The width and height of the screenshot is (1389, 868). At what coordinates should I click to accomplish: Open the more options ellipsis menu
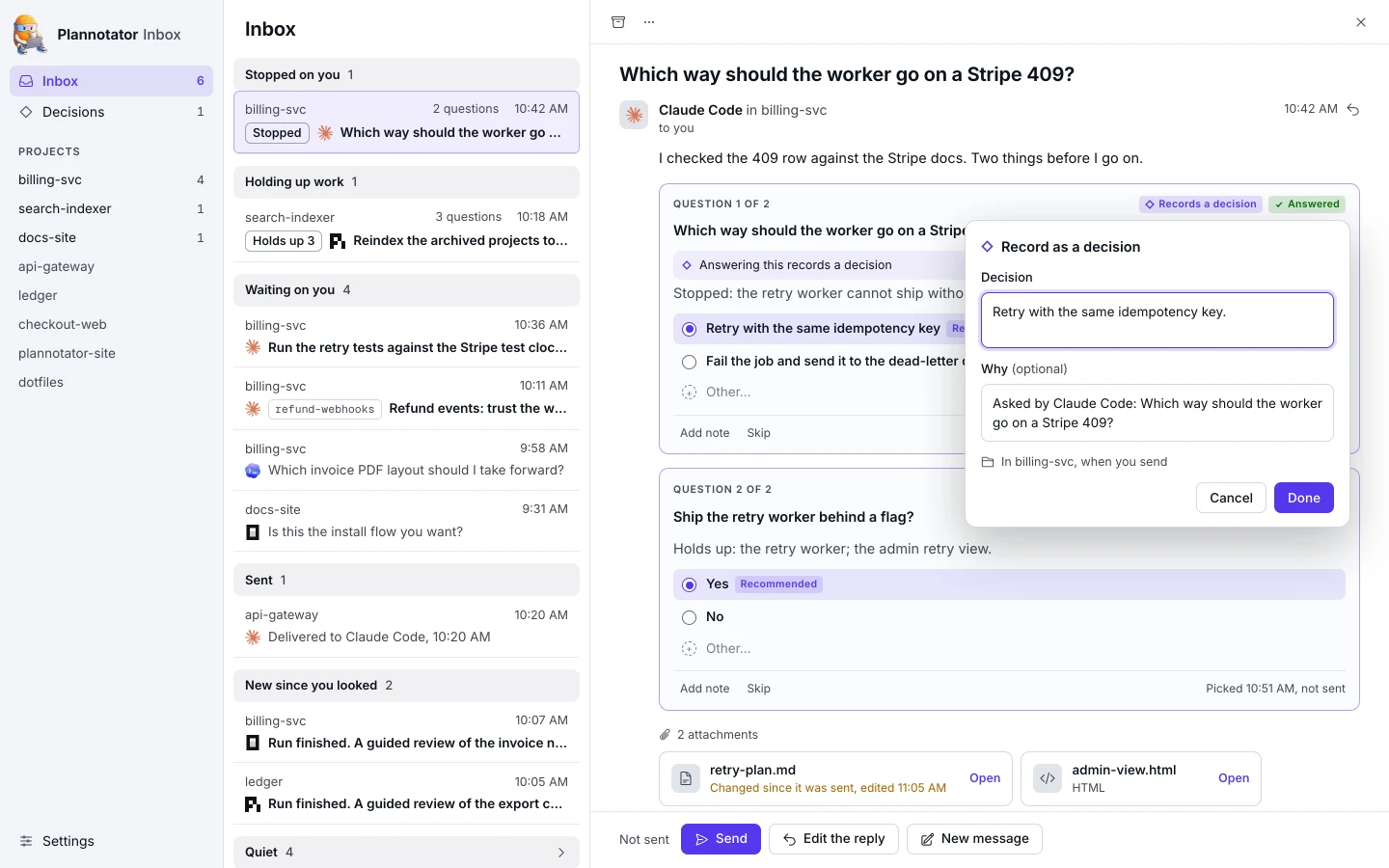click(x=649, y=22)
